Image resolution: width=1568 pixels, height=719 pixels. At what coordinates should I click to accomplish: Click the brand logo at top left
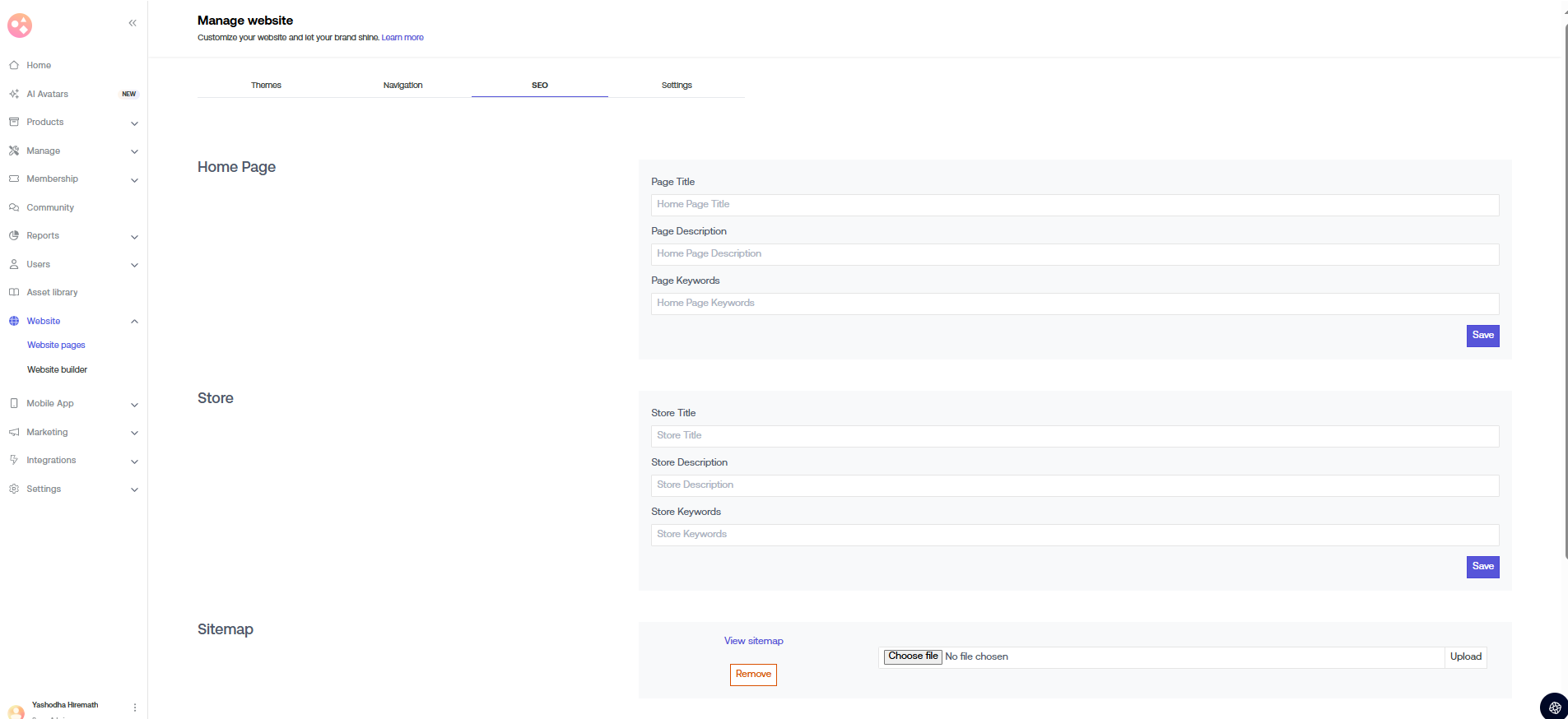click(20, 26)
